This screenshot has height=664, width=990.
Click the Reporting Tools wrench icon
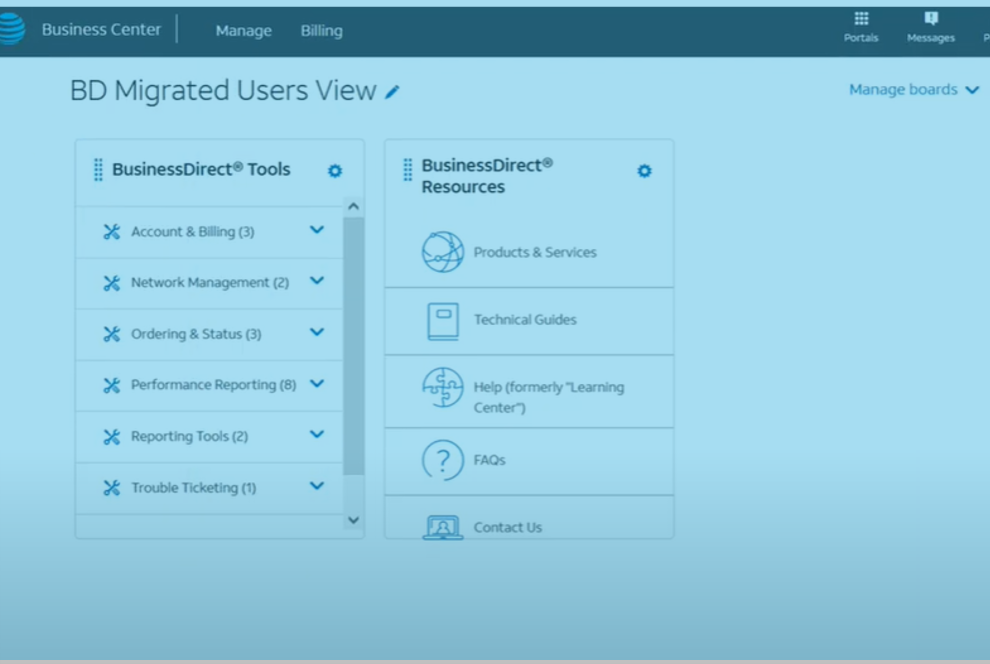coord(112,436)
